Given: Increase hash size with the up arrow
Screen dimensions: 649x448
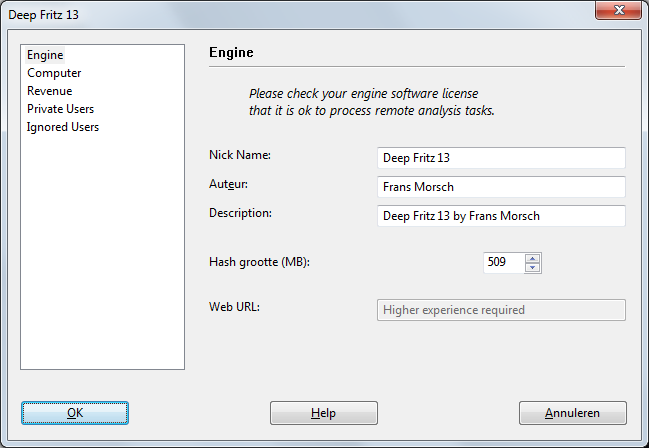Looking at the screenshot, I should (533, 258).
